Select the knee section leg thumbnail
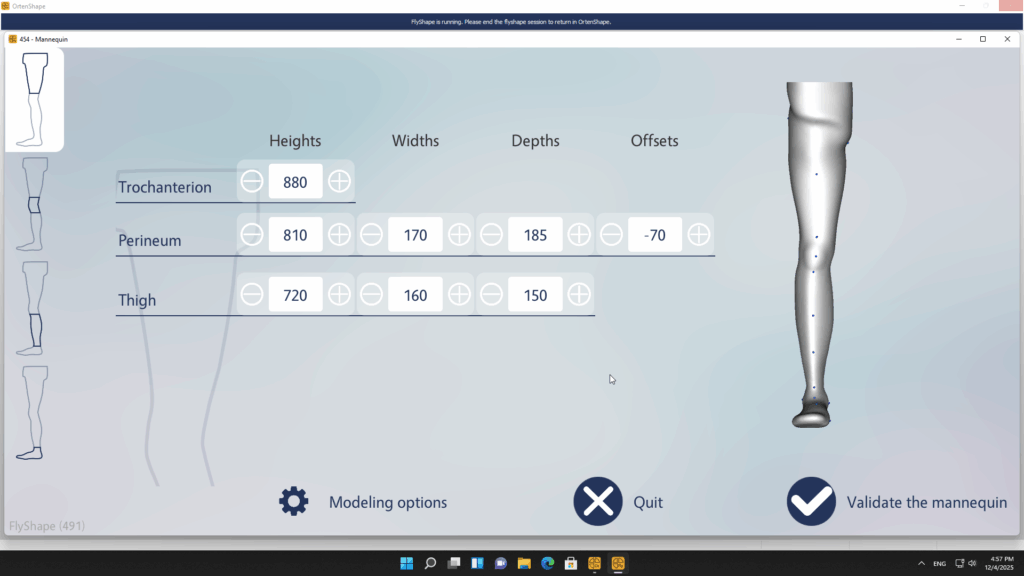Viewport: 1024px width, 576px height. (34, 204)
